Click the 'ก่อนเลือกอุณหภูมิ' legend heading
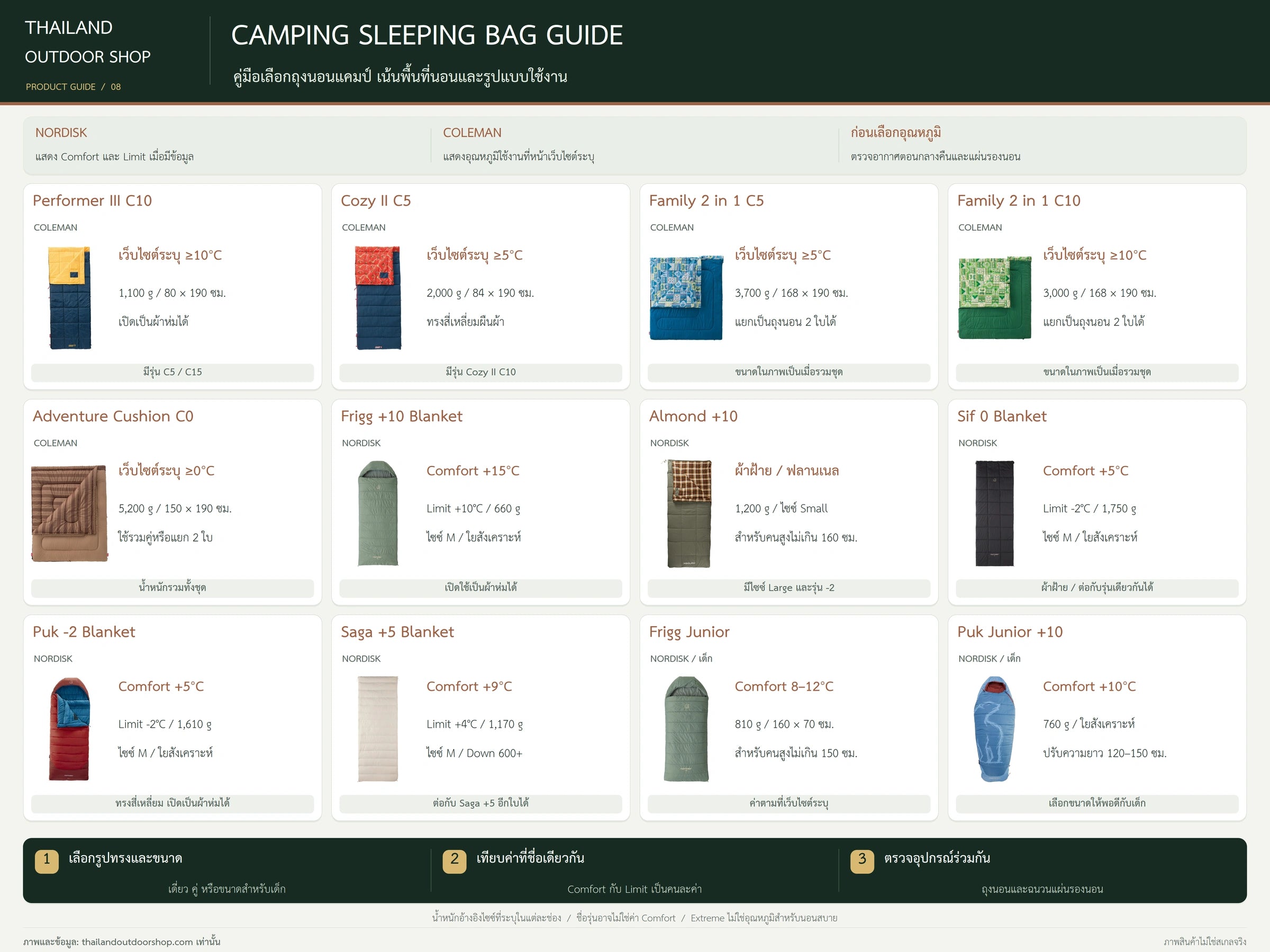 (896, 133)
